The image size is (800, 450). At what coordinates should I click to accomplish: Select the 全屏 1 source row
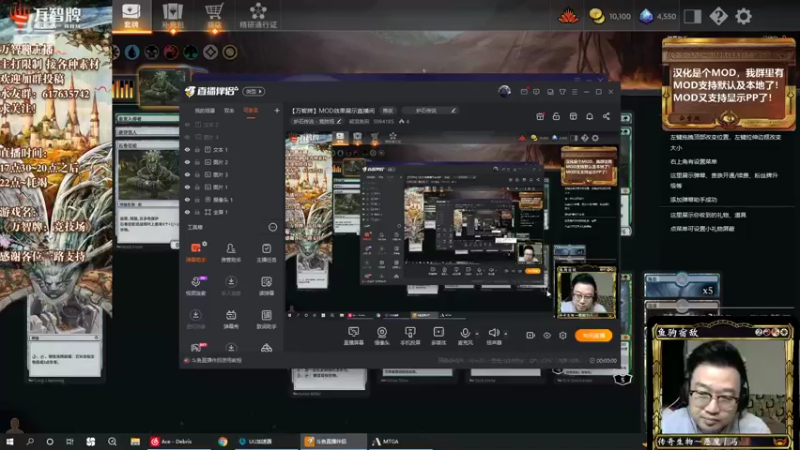click(x=232, y=212)
